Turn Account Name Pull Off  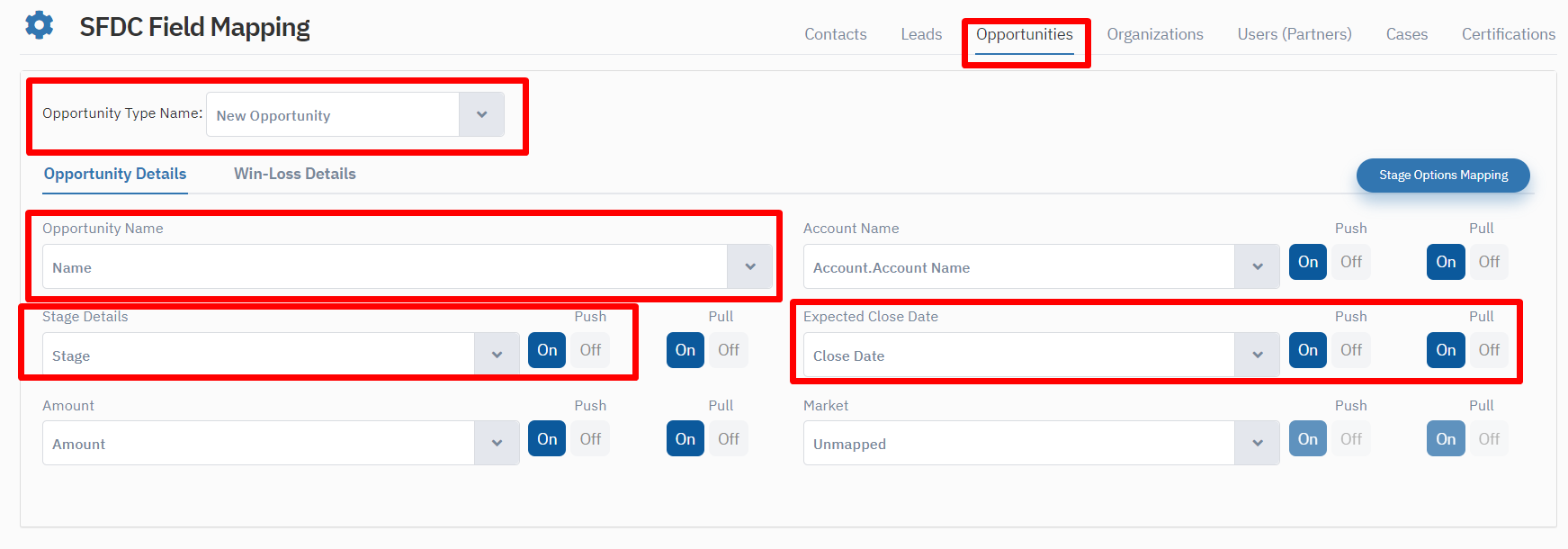(1489, 262)
